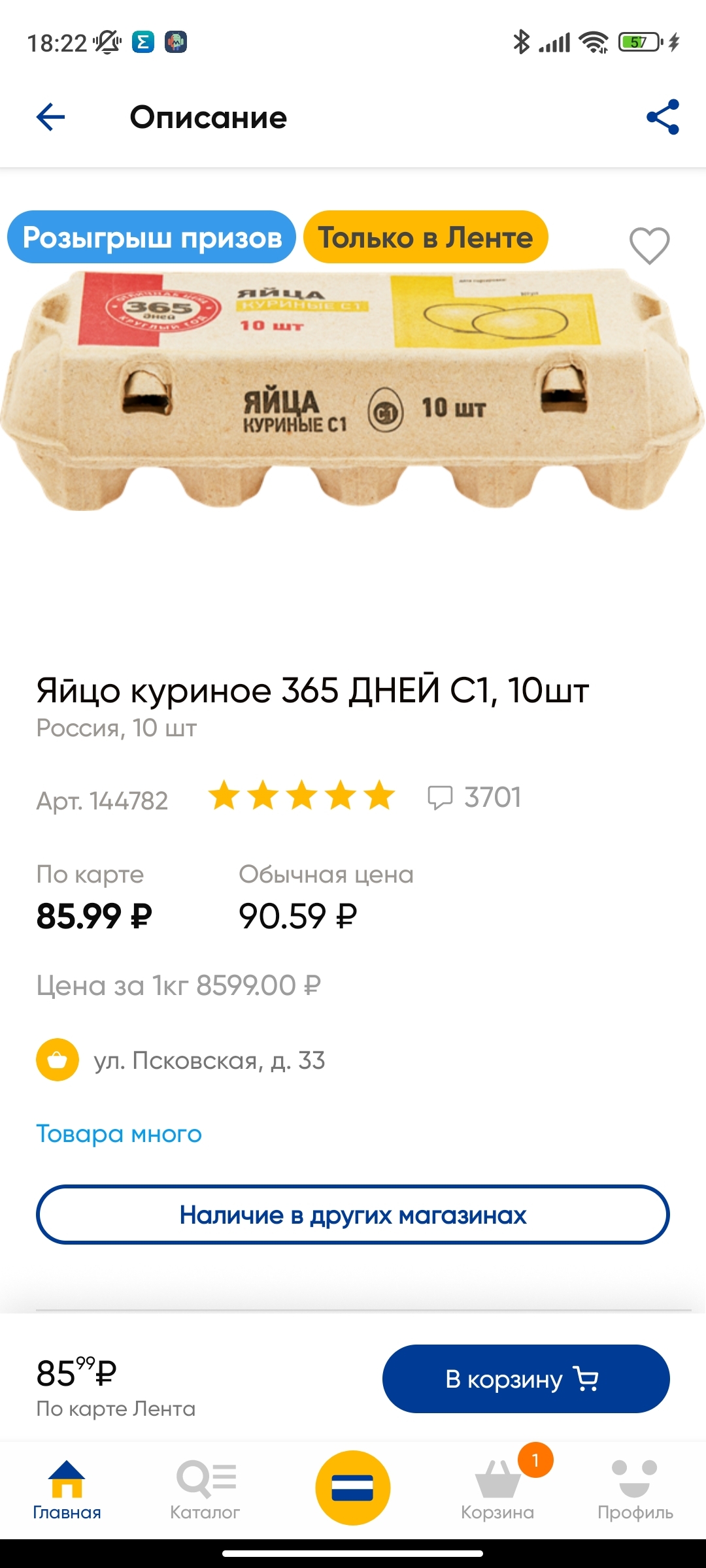Image resolution: width=706 pixels, height=1568 pixels.
Task: Tap the 'Только в Ленте' badge
Action: [x=426, y=237]
